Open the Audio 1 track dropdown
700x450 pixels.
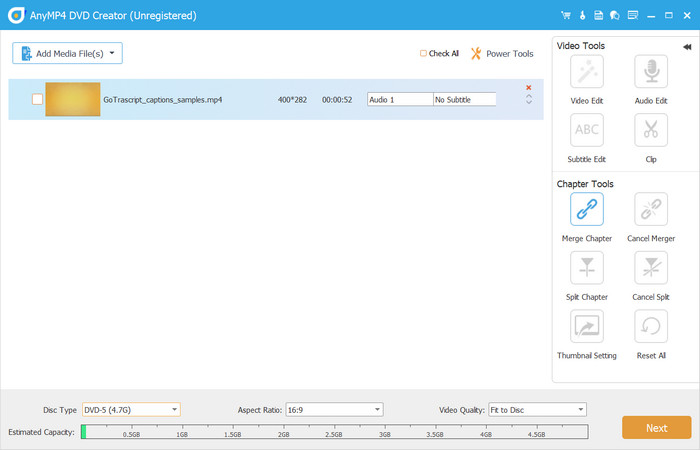click(x=400, y=100)
